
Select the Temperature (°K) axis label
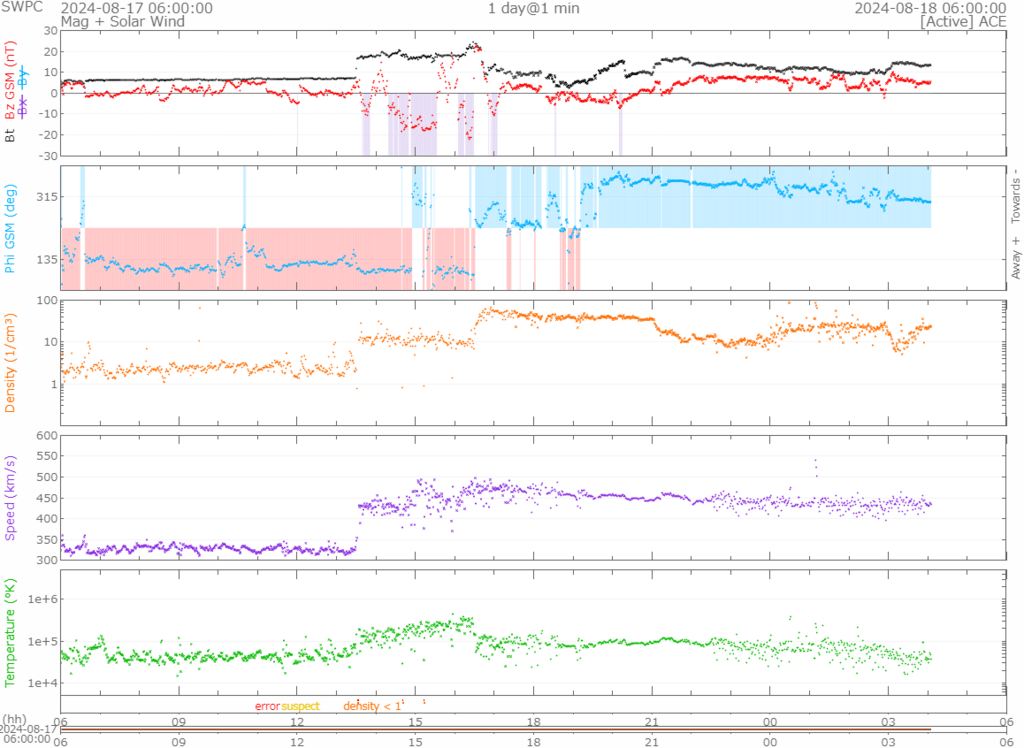point(10,630)
